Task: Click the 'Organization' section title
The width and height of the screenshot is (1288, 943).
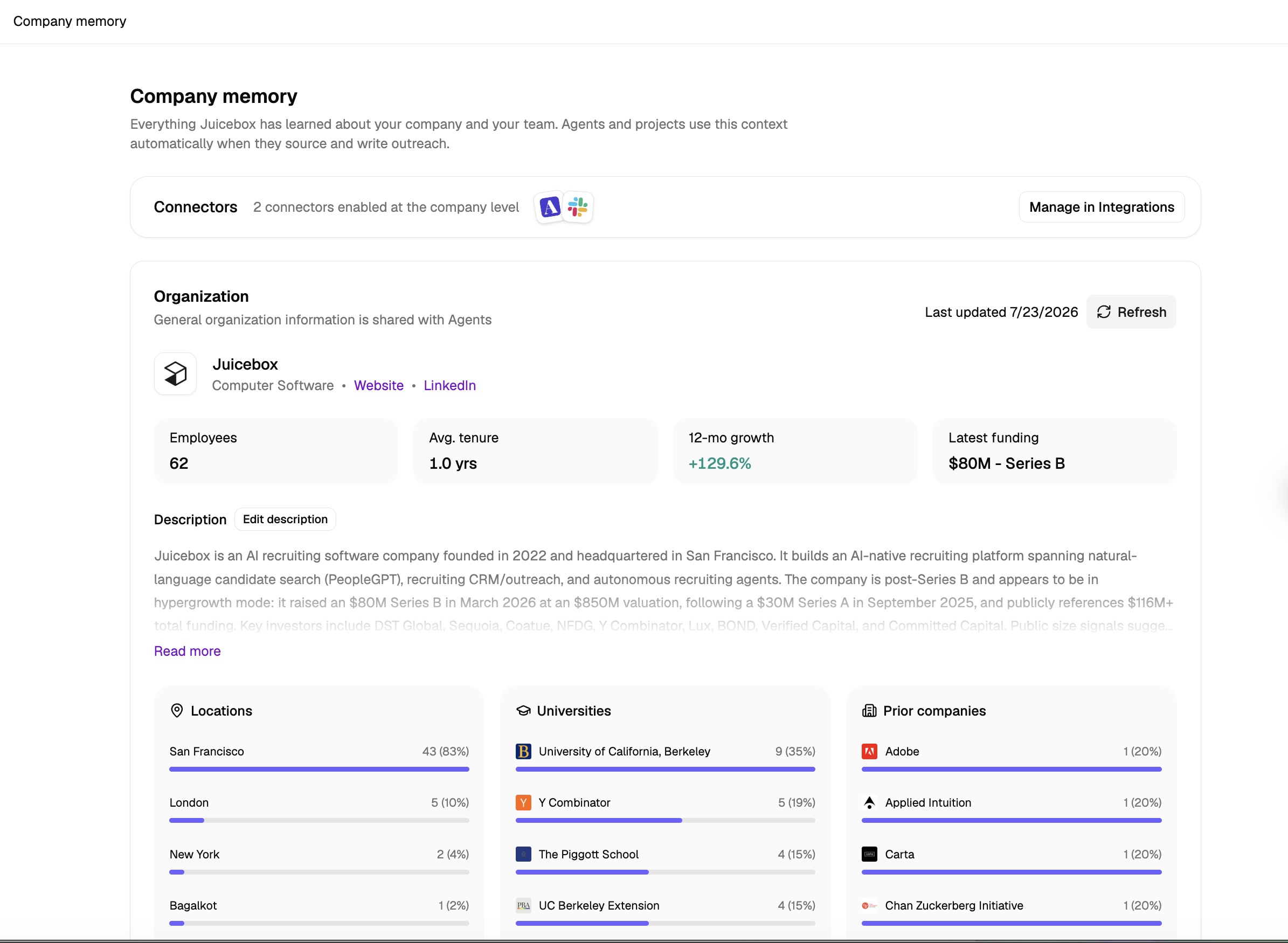Action: coord(201,296)
